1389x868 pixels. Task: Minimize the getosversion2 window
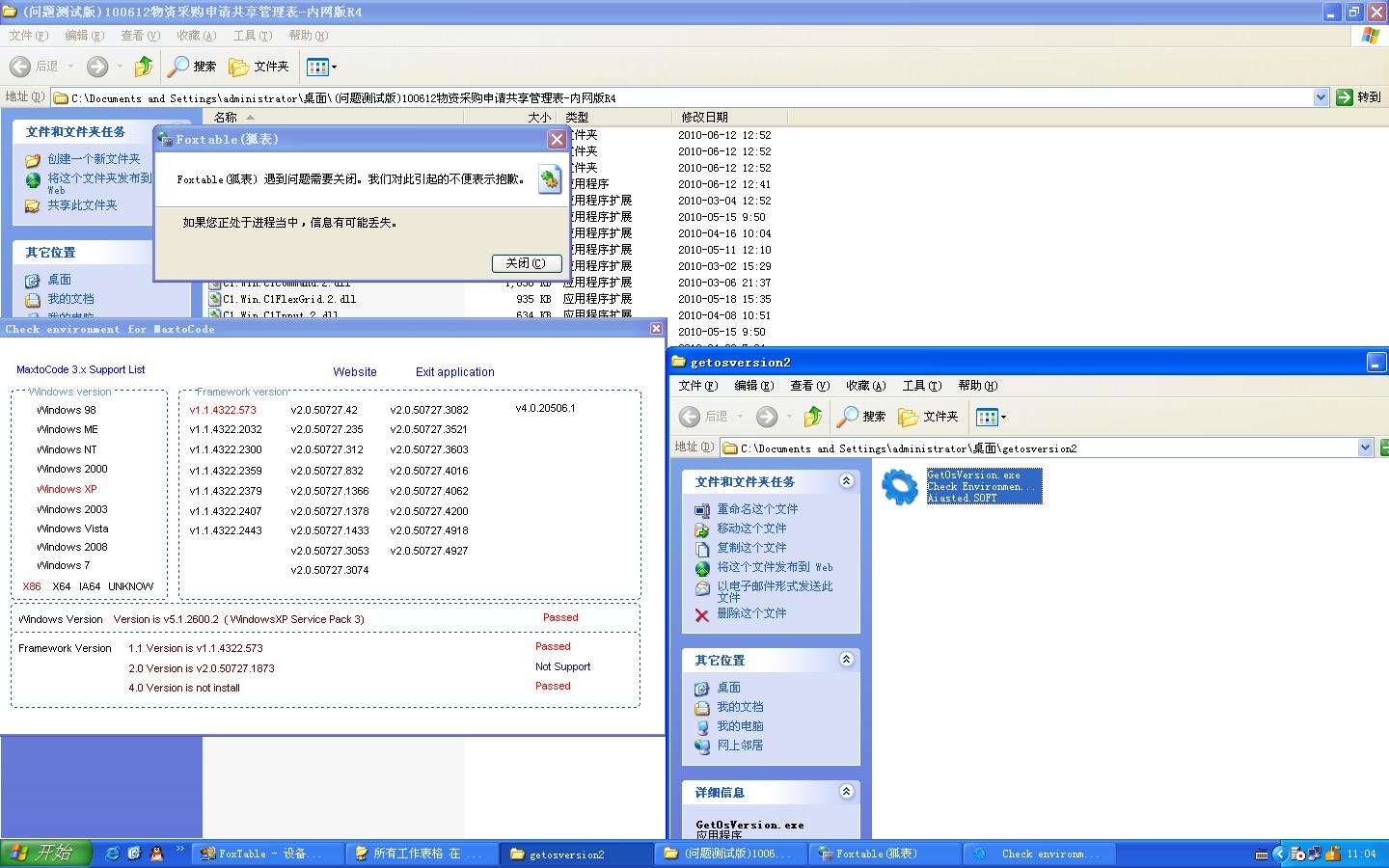1375,363
